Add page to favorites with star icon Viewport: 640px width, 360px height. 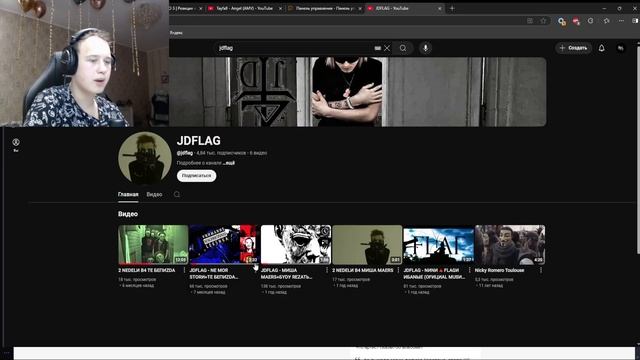(543, 21)
